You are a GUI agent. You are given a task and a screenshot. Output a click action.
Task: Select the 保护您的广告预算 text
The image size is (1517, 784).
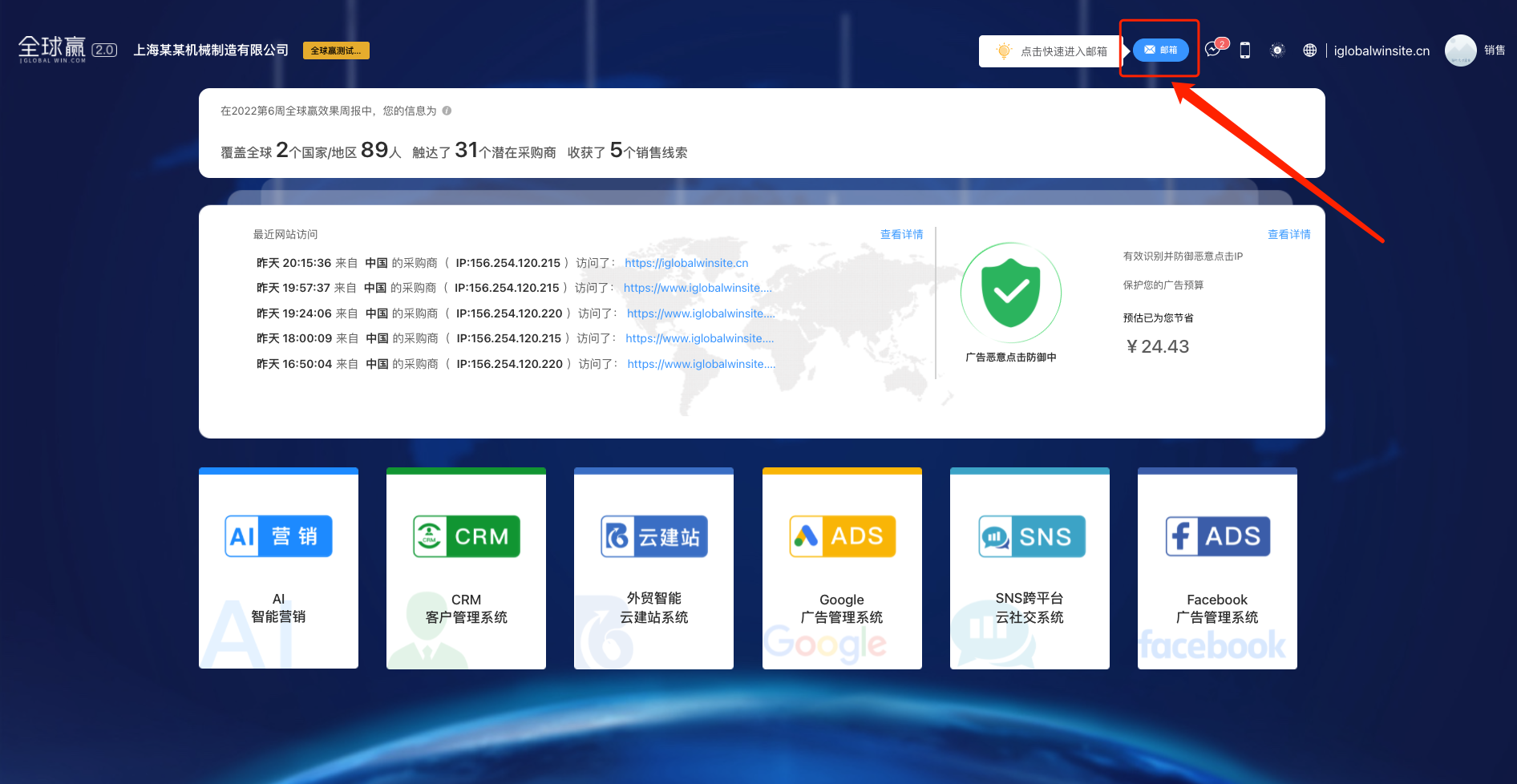(x=1163, y=285)
